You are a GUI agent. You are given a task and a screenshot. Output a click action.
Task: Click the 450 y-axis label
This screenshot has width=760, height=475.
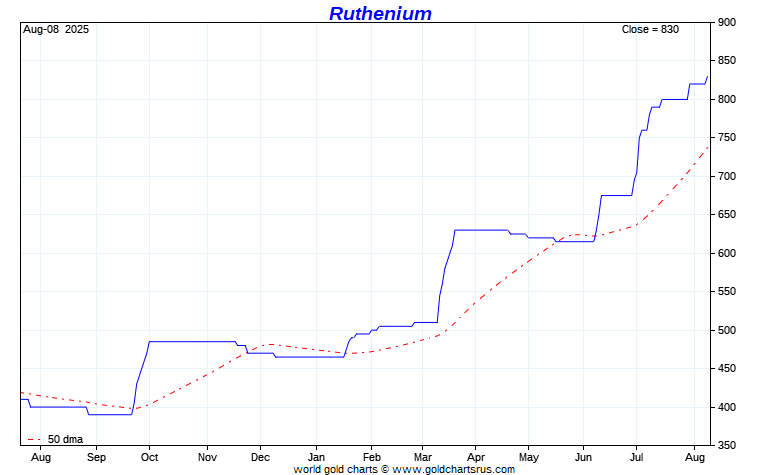coord(727,368)
